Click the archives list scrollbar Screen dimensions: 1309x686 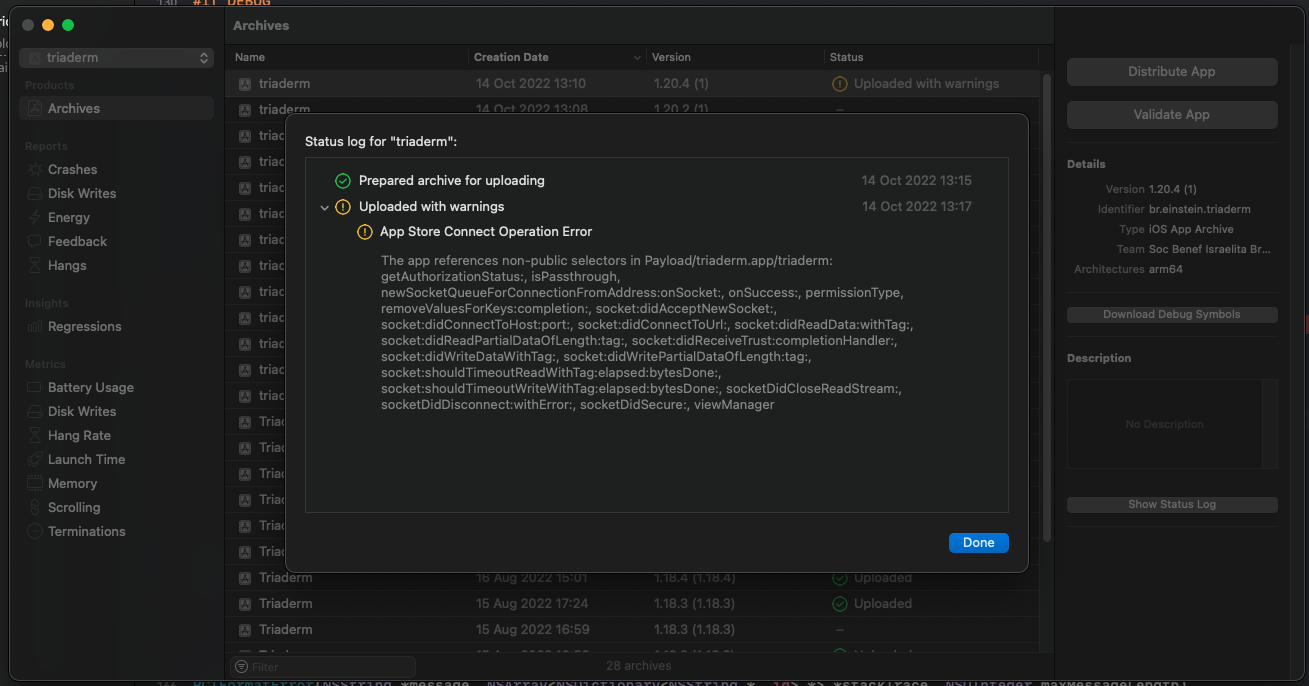click(1047, 300)
